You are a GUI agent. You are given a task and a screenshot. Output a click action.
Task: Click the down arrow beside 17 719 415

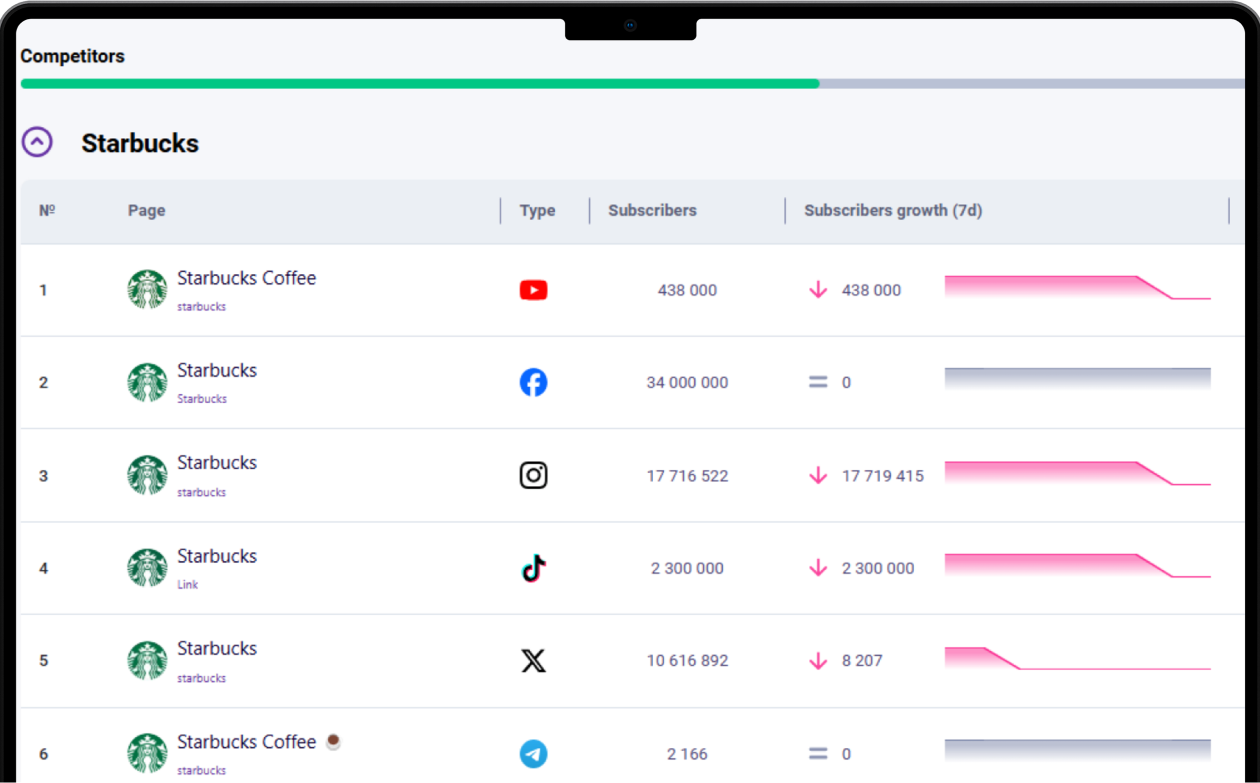[x=818, y=476]
